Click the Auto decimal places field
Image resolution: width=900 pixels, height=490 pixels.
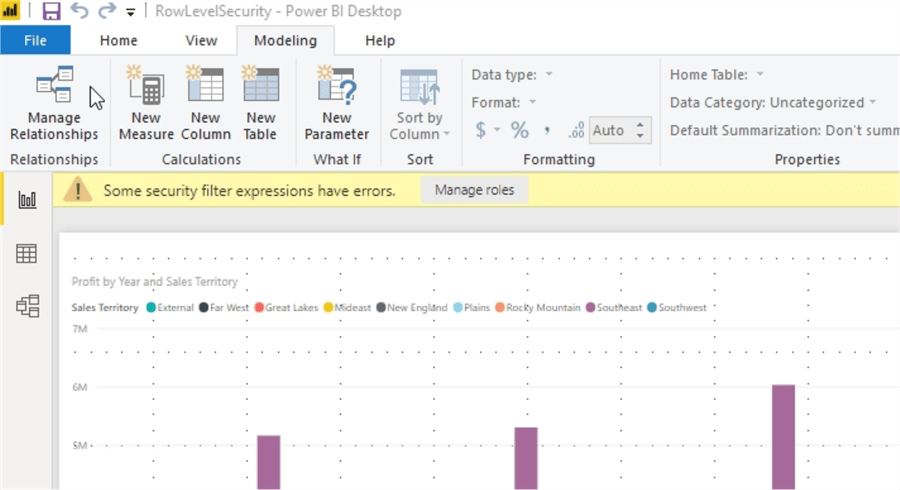613,130
